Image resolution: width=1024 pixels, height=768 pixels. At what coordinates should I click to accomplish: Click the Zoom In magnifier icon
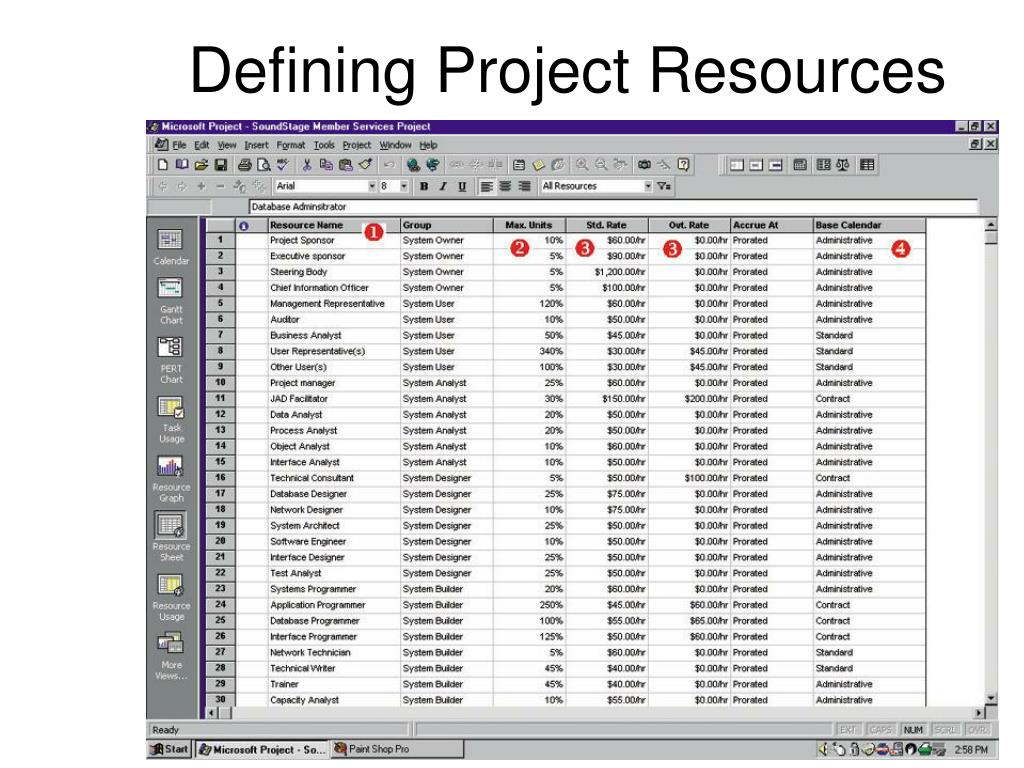(x=581, y=165)
